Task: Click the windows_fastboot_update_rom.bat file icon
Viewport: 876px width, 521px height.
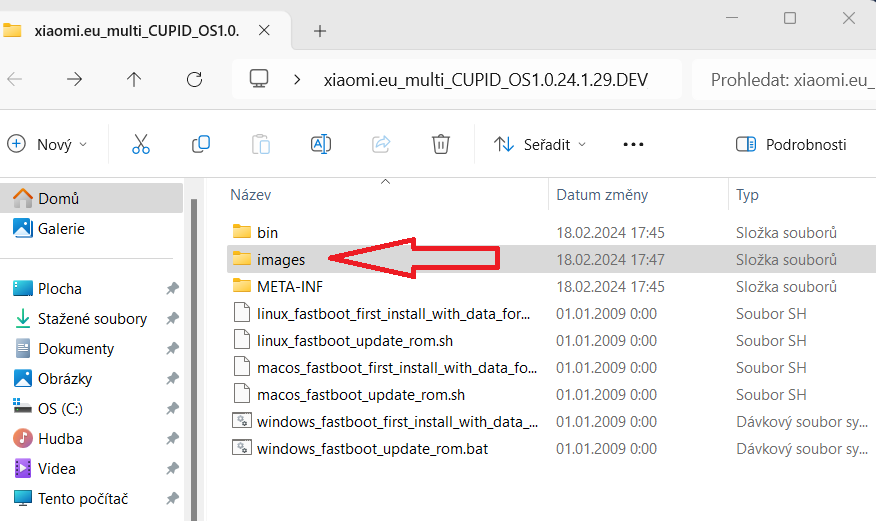Action: pos(241,448)
